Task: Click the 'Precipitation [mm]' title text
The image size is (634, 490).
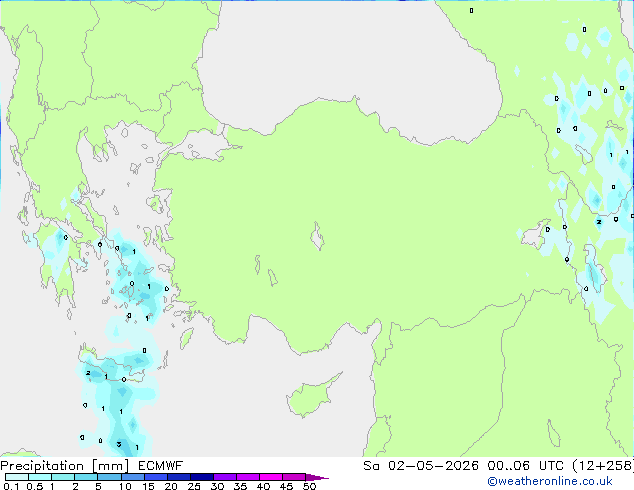Action: coord(65,466)
